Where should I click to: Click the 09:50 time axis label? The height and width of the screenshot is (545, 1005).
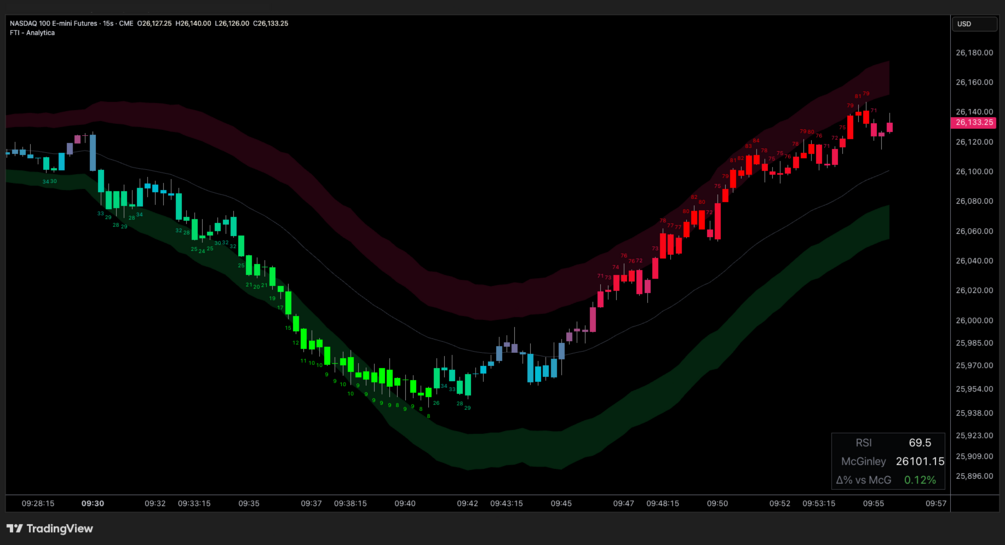click(x=717, y=503)
